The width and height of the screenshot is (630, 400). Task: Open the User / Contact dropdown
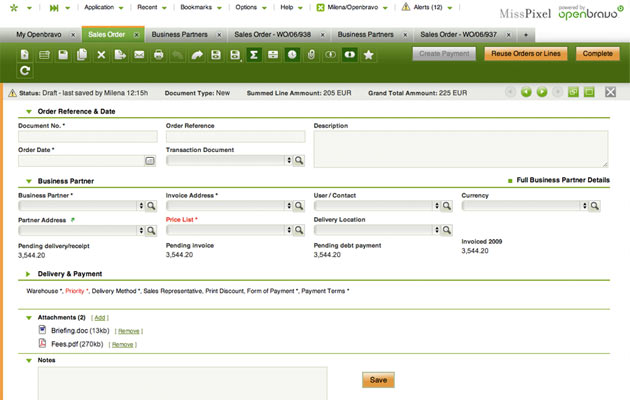436,206
